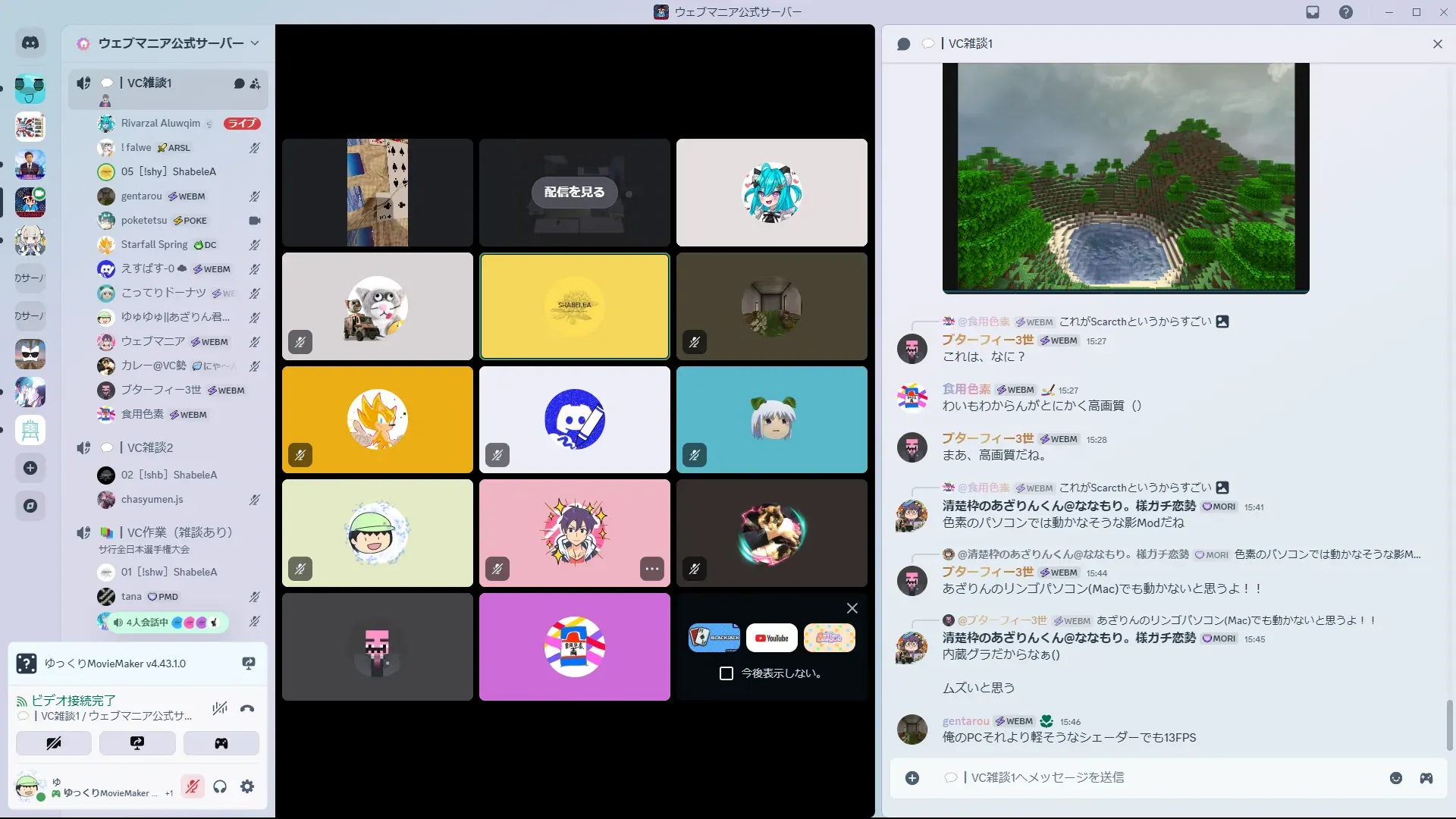
Task: Select the VC雑談2 voice channel
Action: pyautogui.click(x=150, y=447)
